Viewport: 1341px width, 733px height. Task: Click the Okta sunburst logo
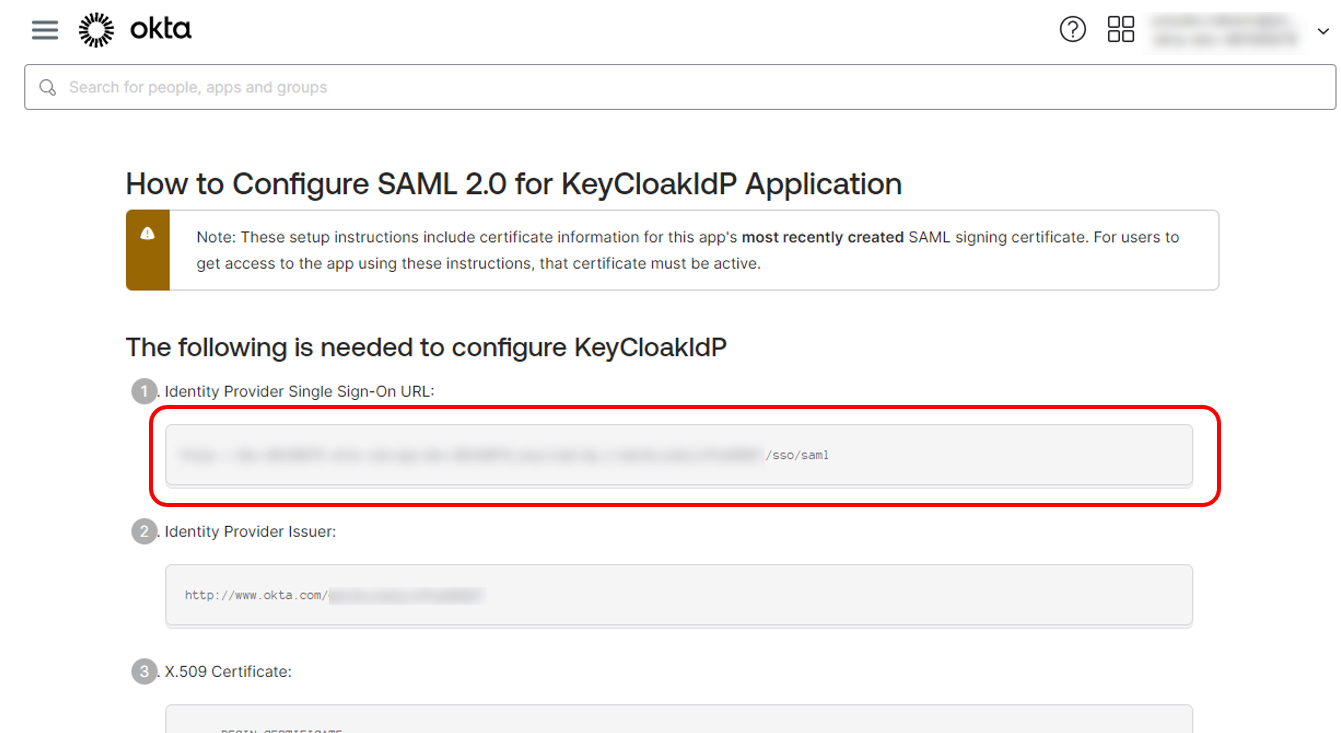96,30
